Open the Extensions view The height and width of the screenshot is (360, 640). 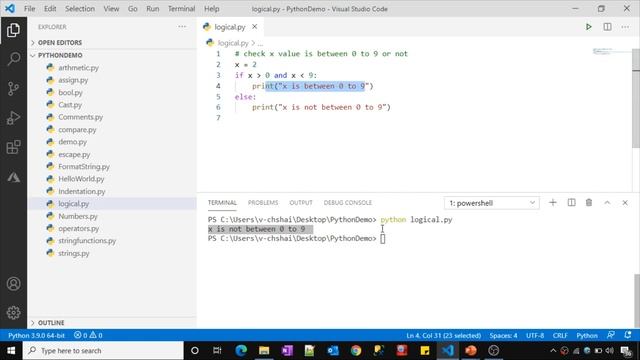click(x=13, y=147)
